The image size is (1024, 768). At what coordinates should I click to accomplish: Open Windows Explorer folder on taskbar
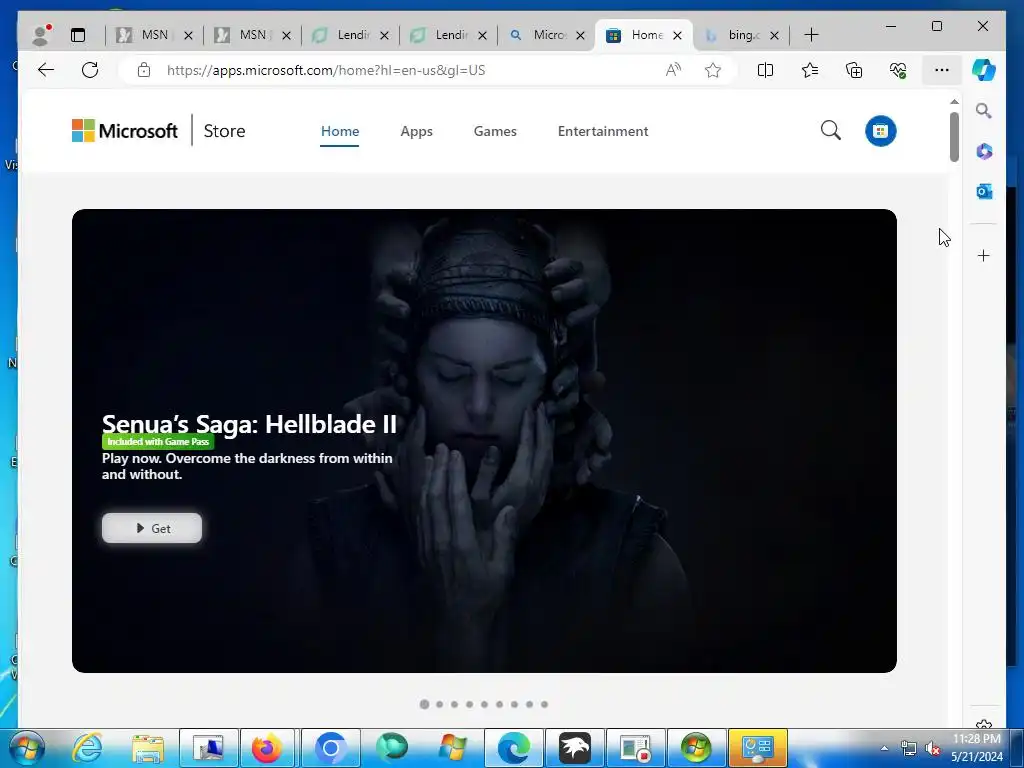tap(148, 748)
